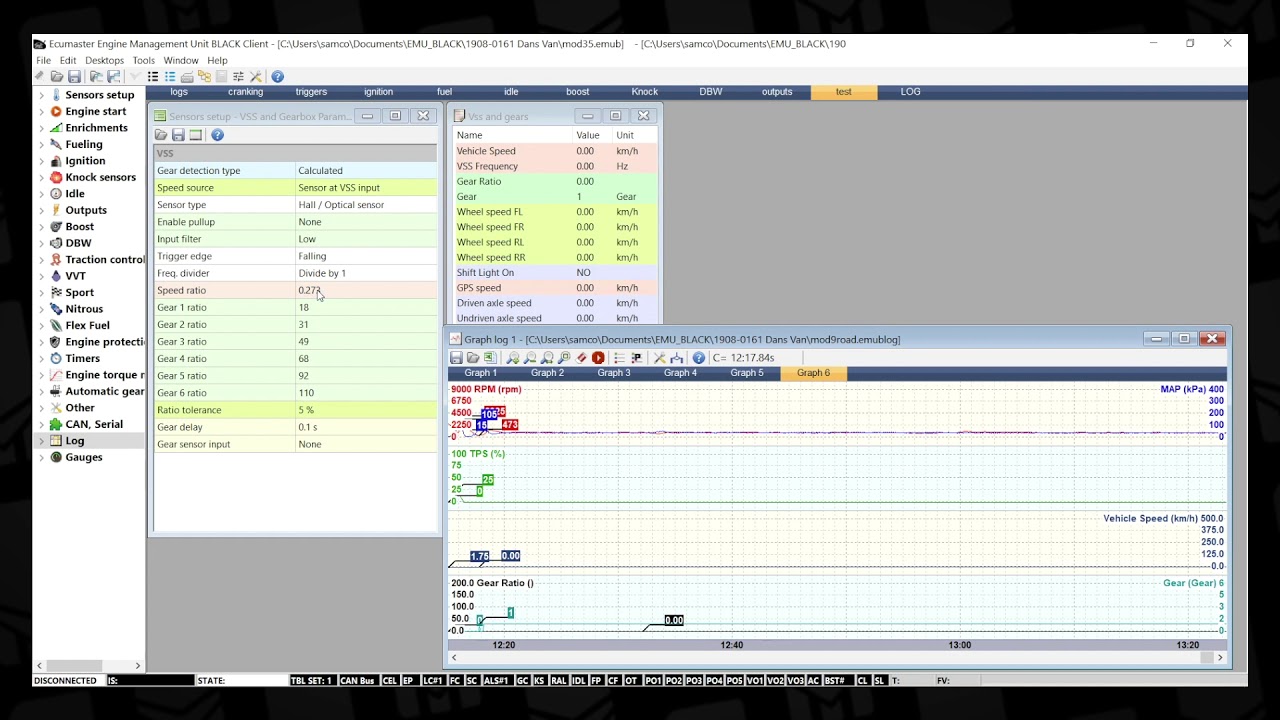Expand the Fueling tree node
1280x720 pixels.
tap(41, 144)
